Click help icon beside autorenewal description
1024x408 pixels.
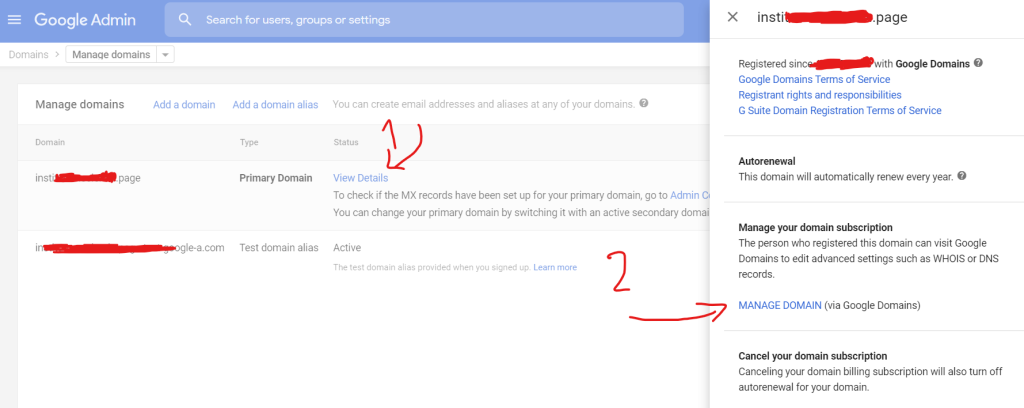pyautogui.click(x=963, y=176)
